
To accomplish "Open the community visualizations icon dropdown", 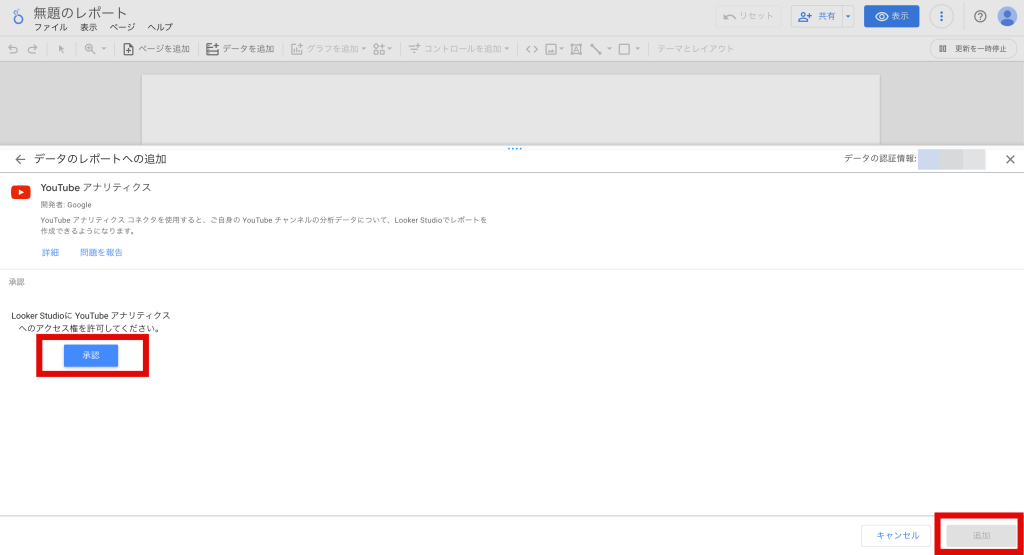I will (x=382, y=49).
